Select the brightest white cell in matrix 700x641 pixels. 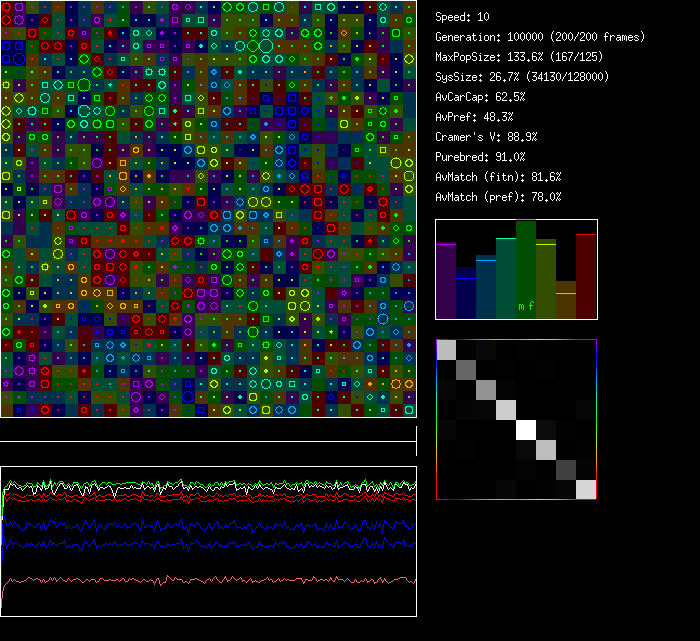526,429
